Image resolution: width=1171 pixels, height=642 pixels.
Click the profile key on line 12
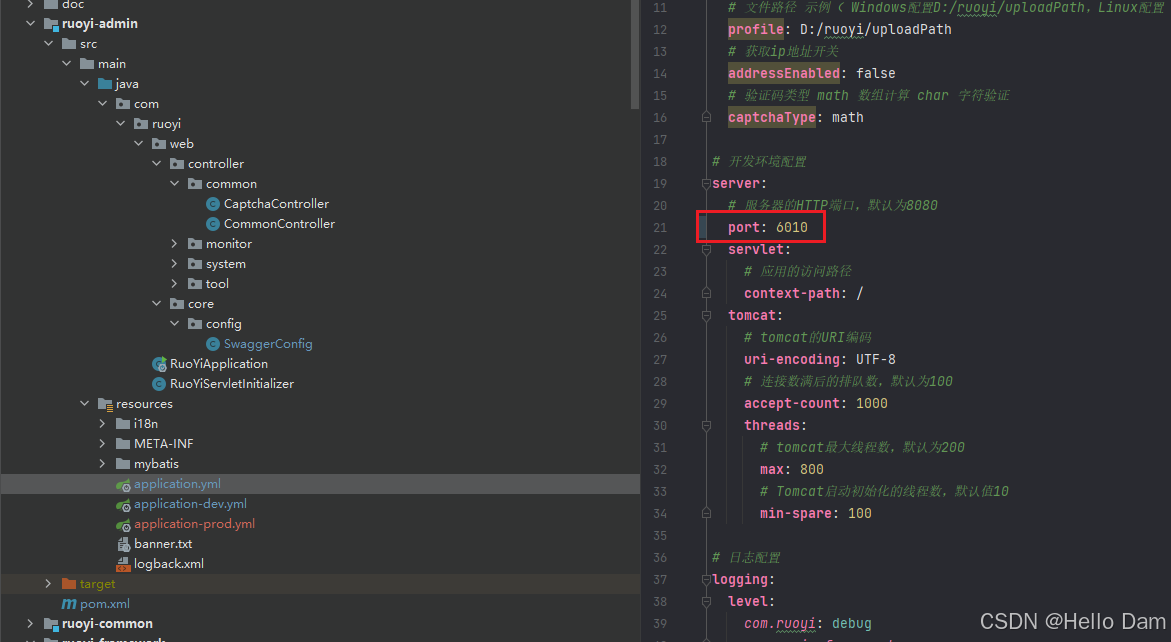(x=756, y=30)
